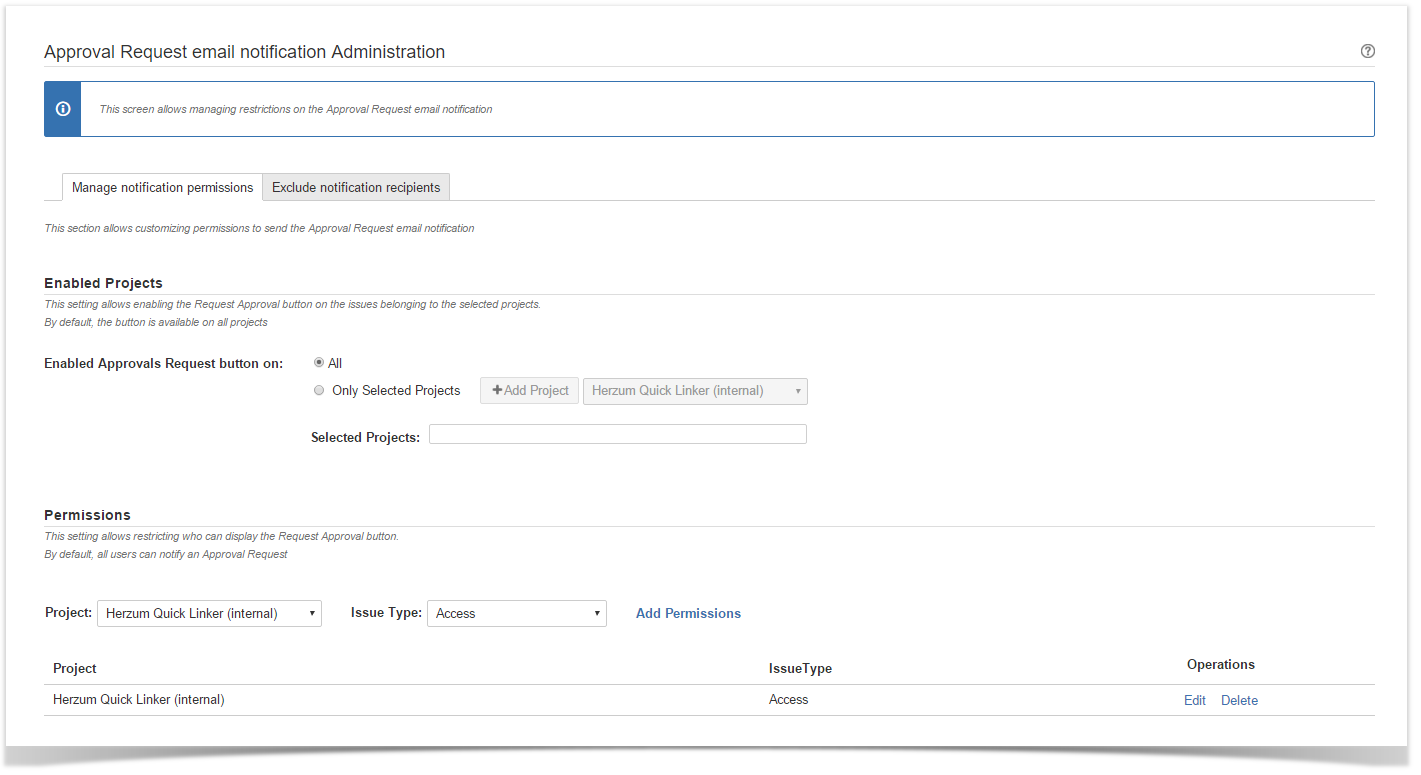Switch to Manage notification permissions tab

pyautogui.click(x=162, y=187)
